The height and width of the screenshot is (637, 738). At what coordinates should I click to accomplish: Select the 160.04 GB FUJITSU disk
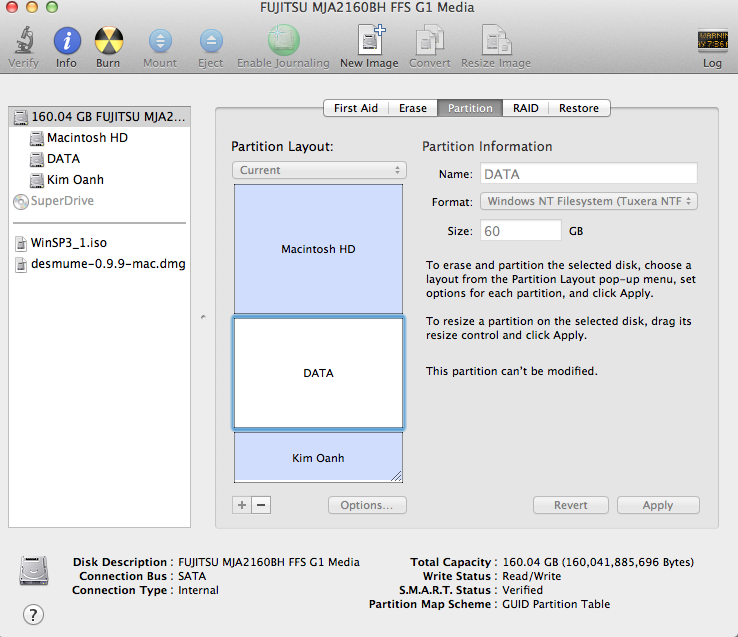coord(99,117)
